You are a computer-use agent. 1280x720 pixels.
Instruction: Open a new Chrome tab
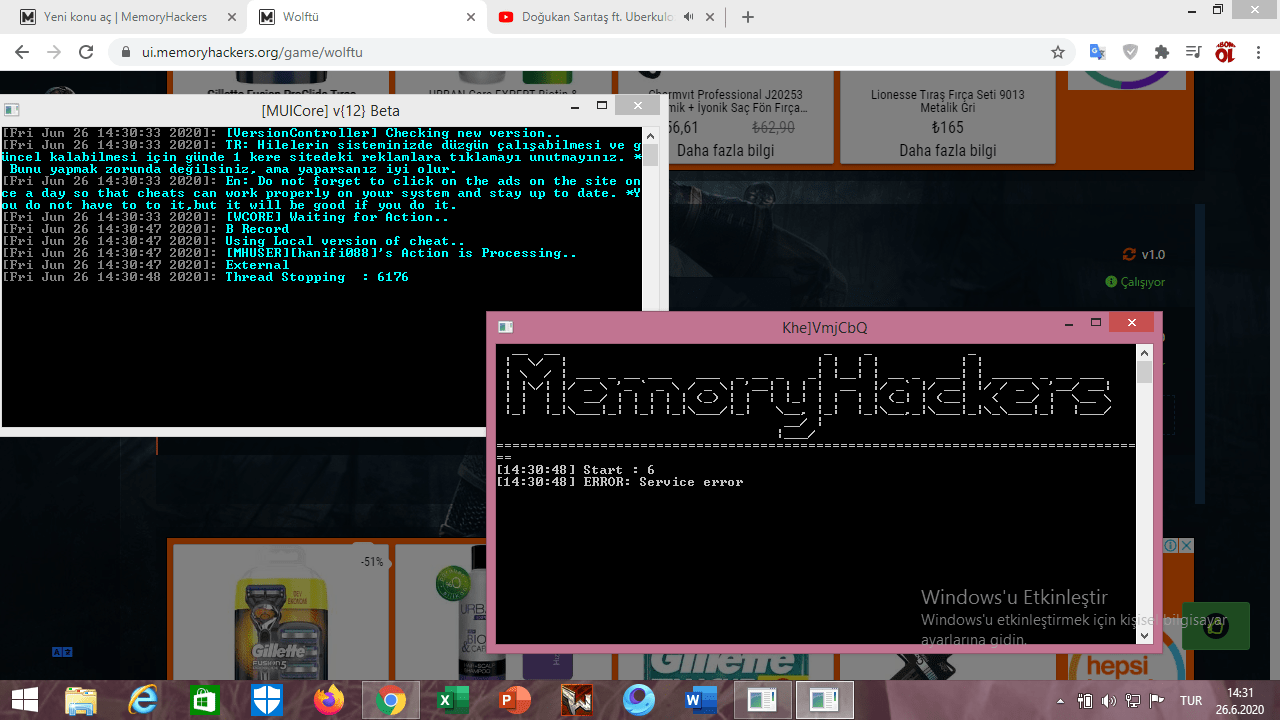[x=748, y=17]
